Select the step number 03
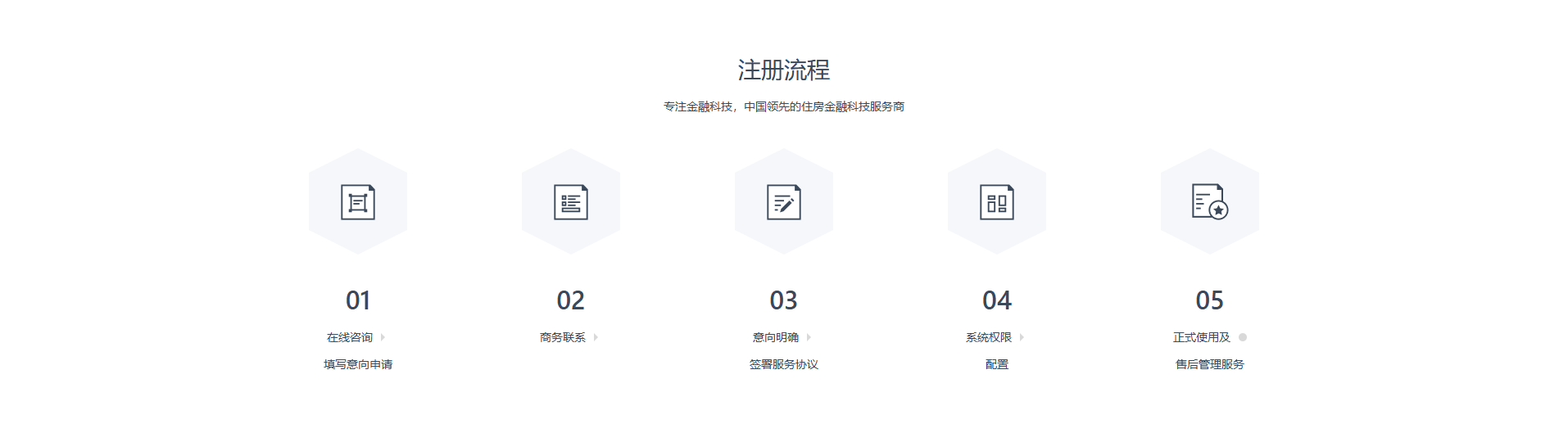 (784, 300)
